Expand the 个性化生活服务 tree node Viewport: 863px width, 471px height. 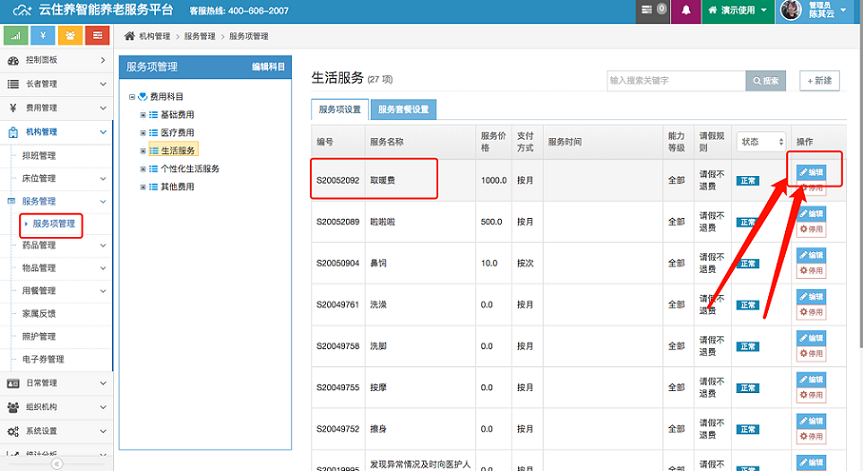click(x=142, y=169)
